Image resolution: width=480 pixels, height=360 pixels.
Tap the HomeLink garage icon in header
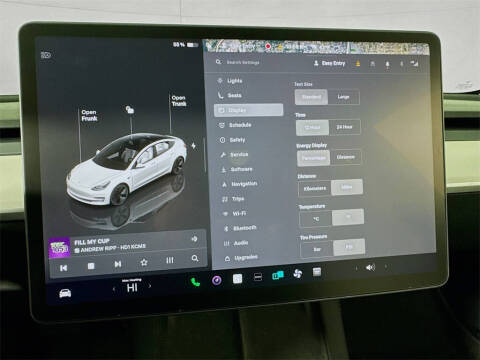pyautogui.click(x=372, y=64)
